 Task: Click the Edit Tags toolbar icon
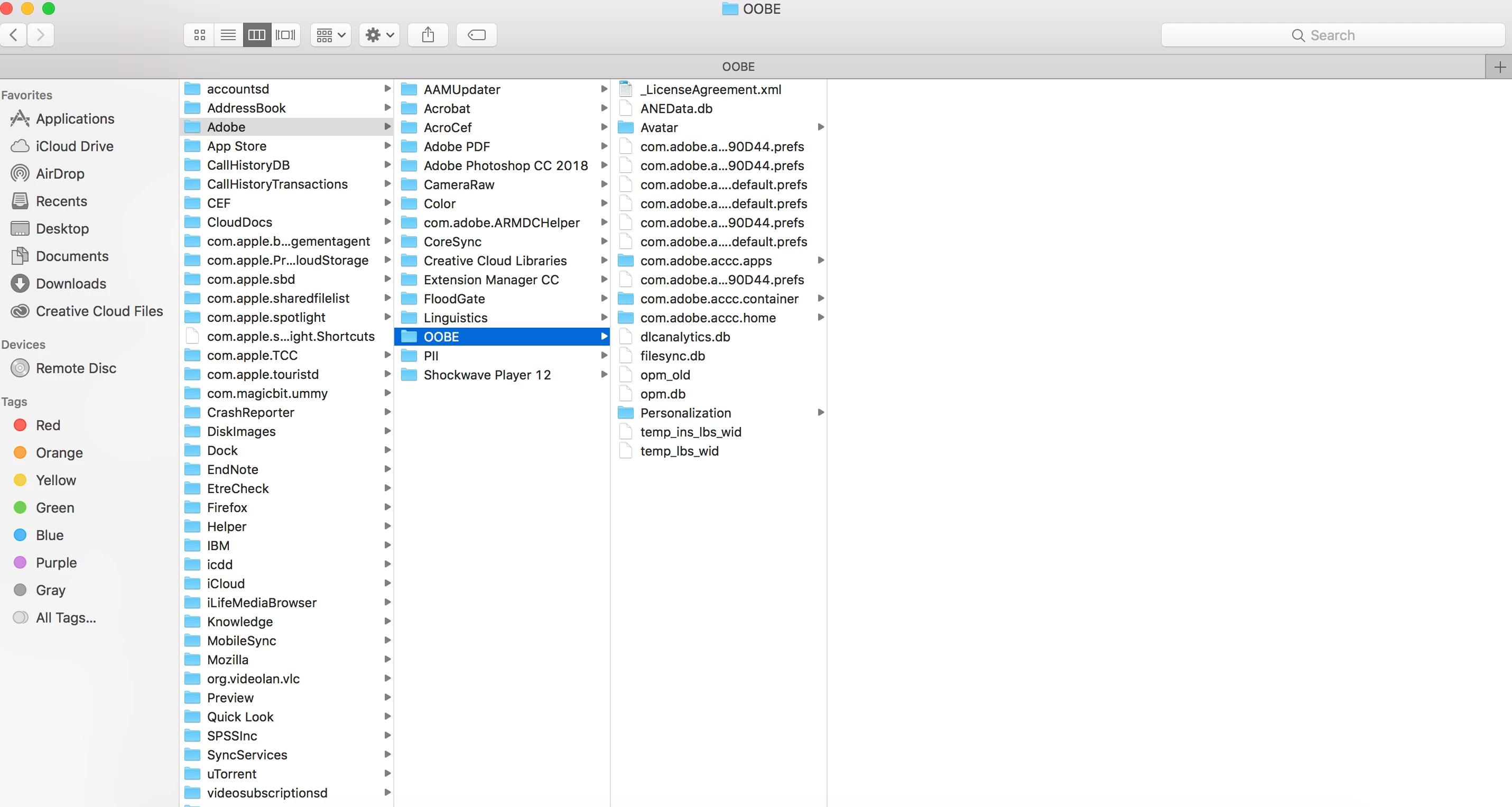tap(476, 35)
